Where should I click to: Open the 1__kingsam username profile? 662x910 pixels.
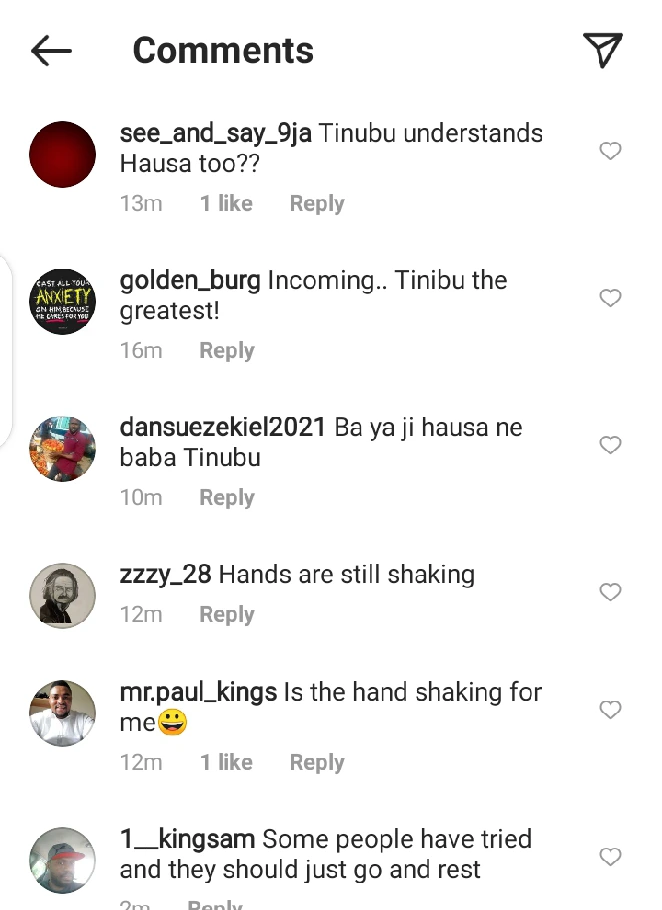(x=187, y=839)
